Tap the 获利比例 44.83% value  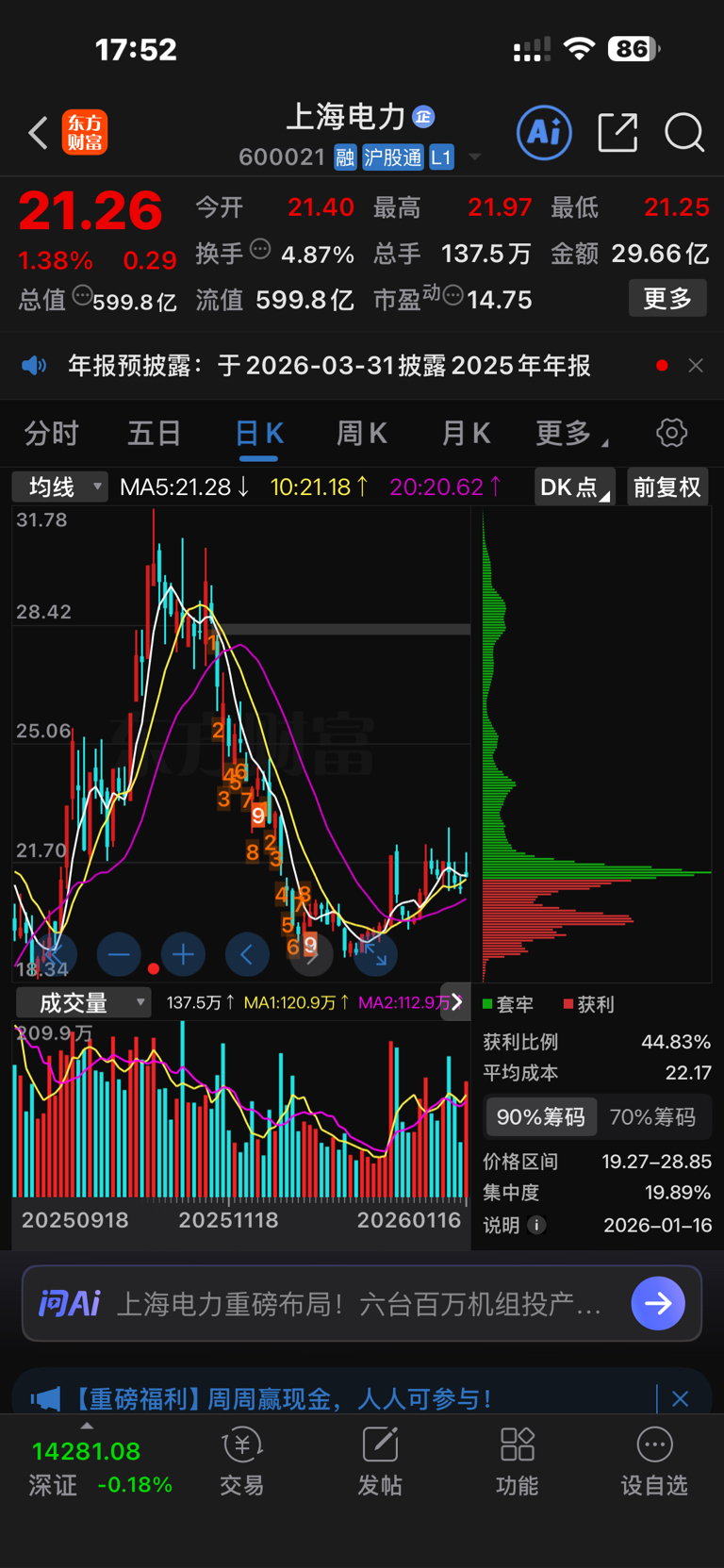point(676,1042)
